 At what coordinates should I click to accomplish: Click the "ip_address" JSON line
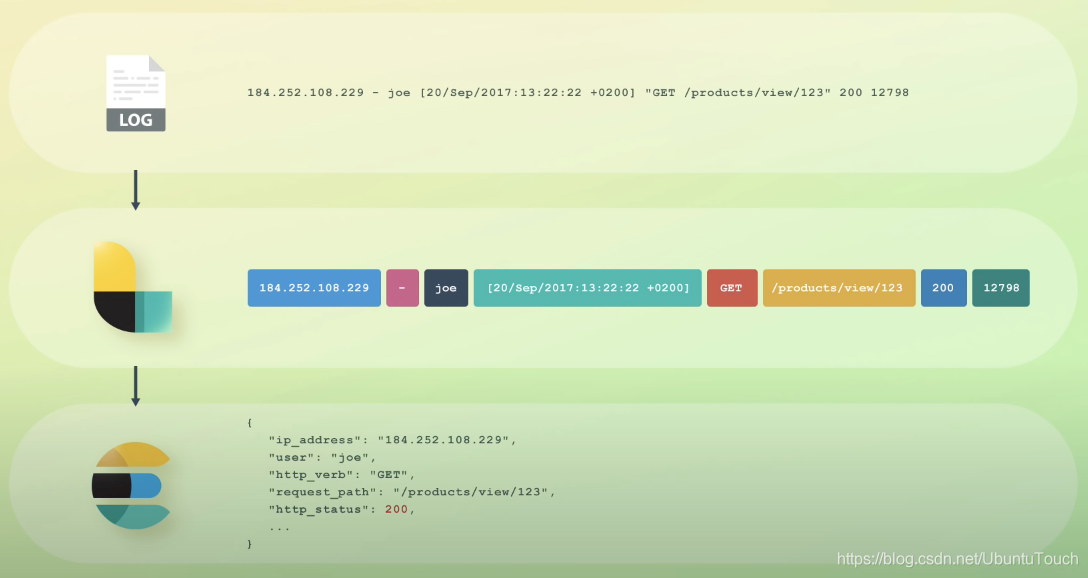pyautogui.click(x=392, y=440)
